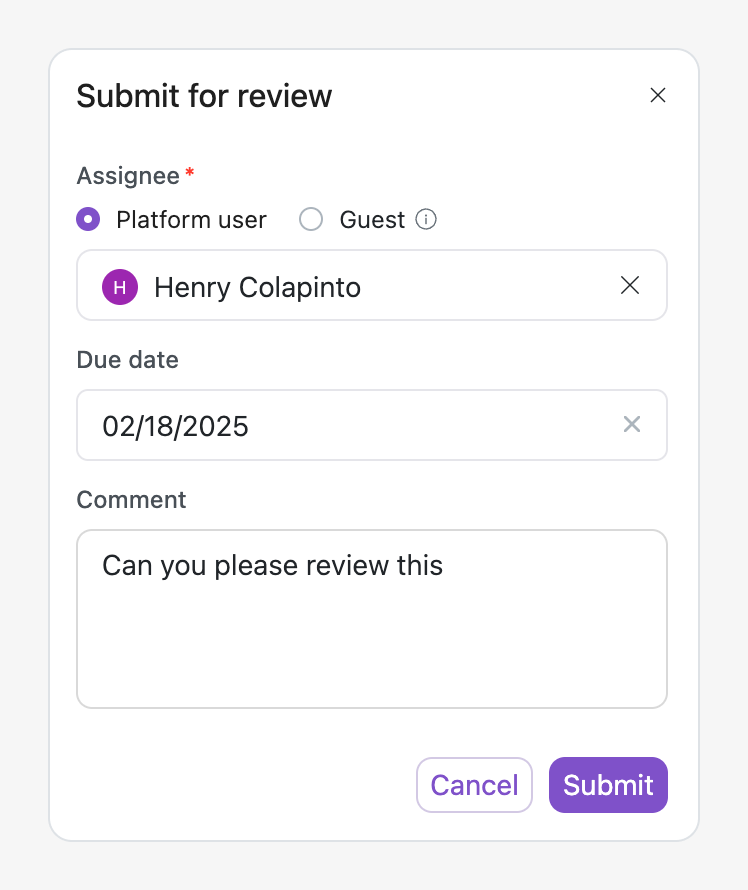Click the Comment field label

point(131,500)
